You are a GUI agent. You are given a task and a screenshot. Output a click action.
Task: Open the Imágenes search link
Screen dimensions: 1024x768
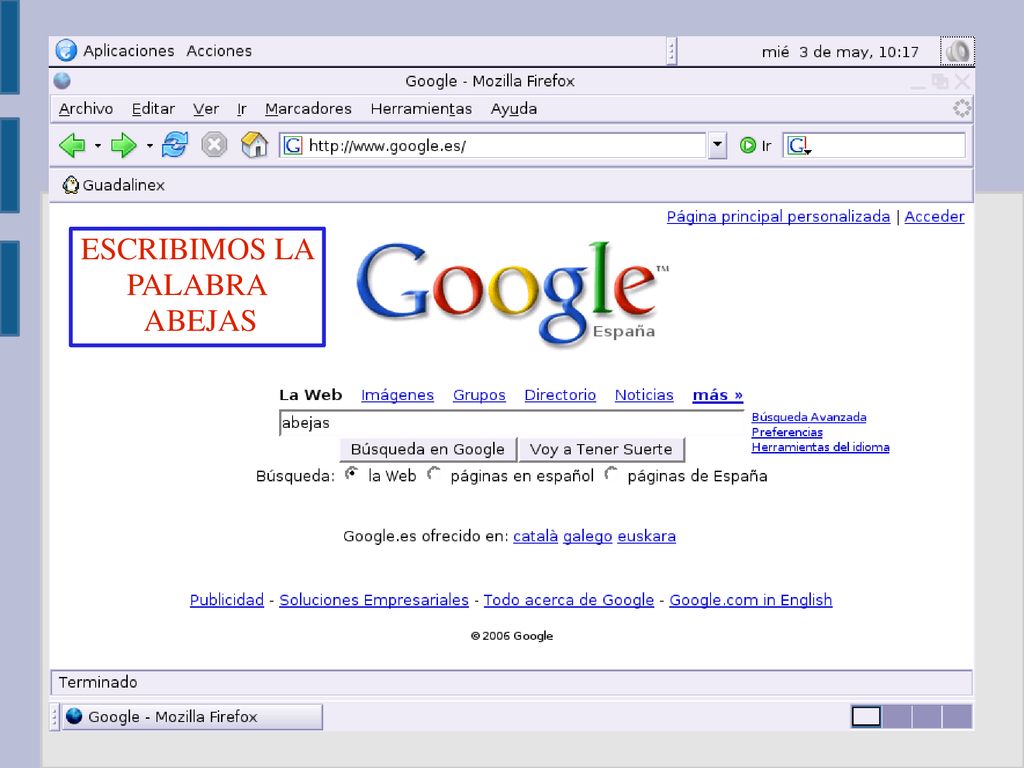tap(397, 395)
